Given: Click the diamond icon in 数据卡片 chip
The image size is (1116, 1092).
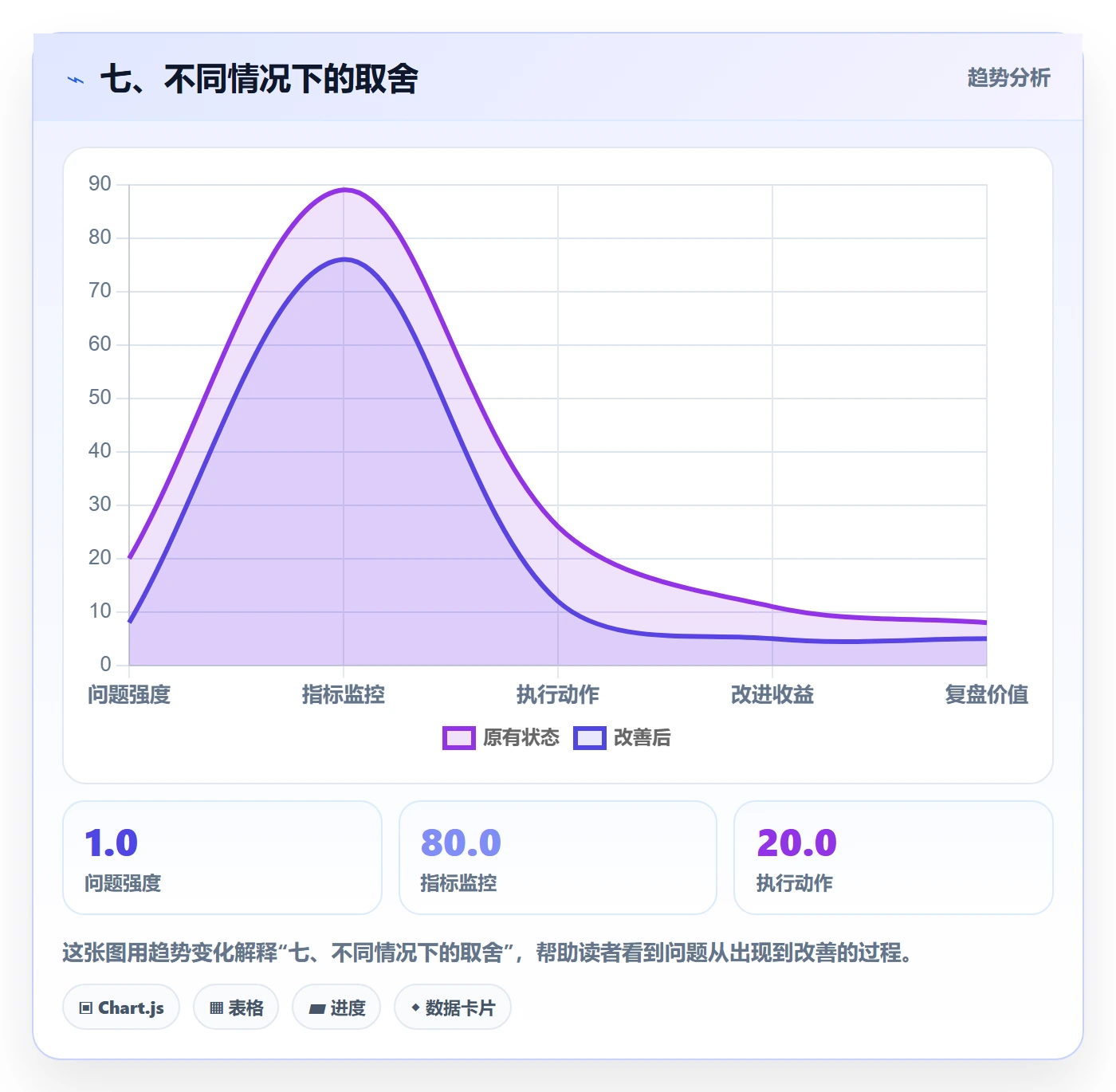Looking at the screenshot, I should tap(415, 1008).
